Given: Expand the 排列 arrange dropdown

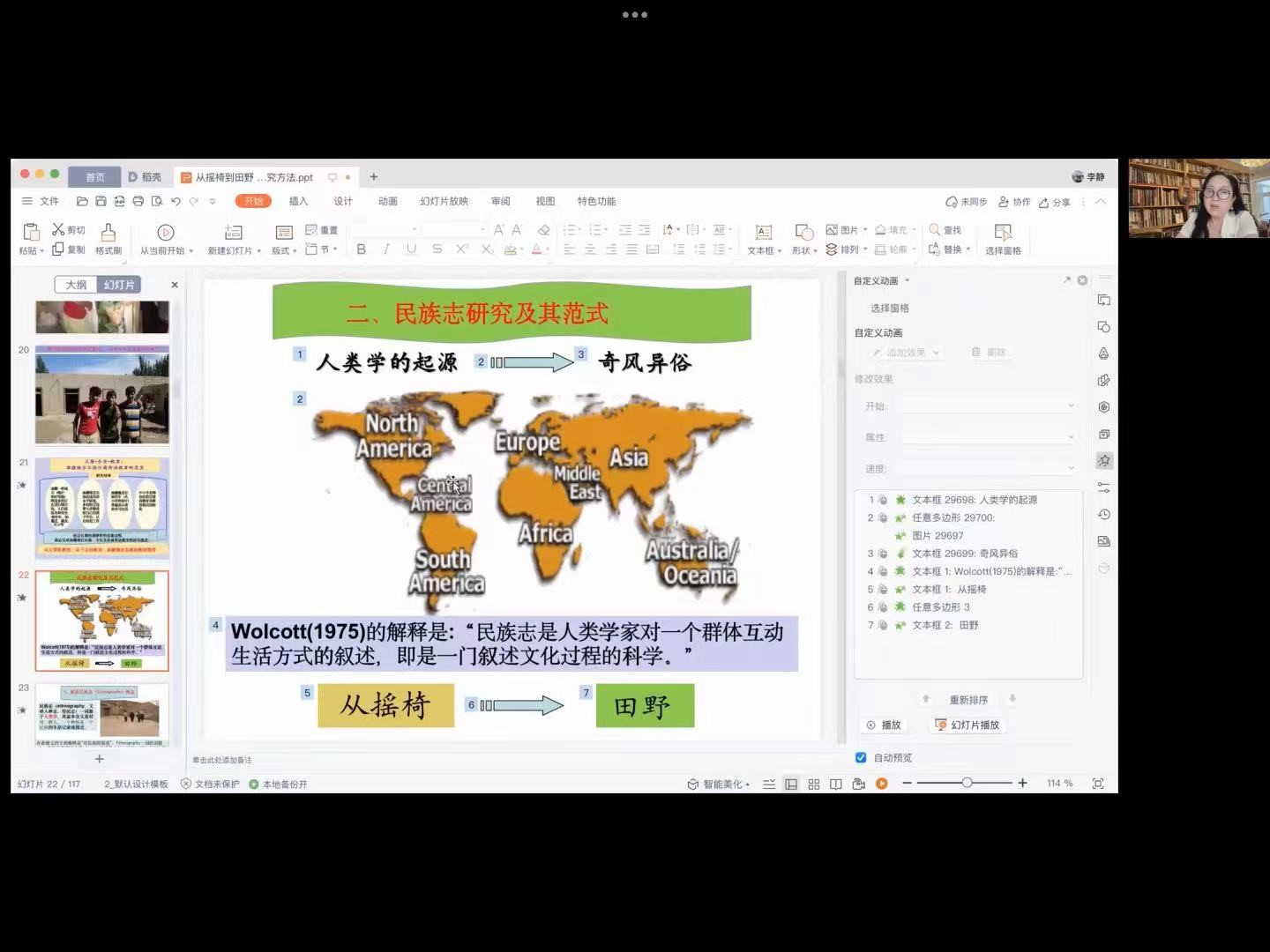Looking at the screenshot, I should tap(865, 249).
